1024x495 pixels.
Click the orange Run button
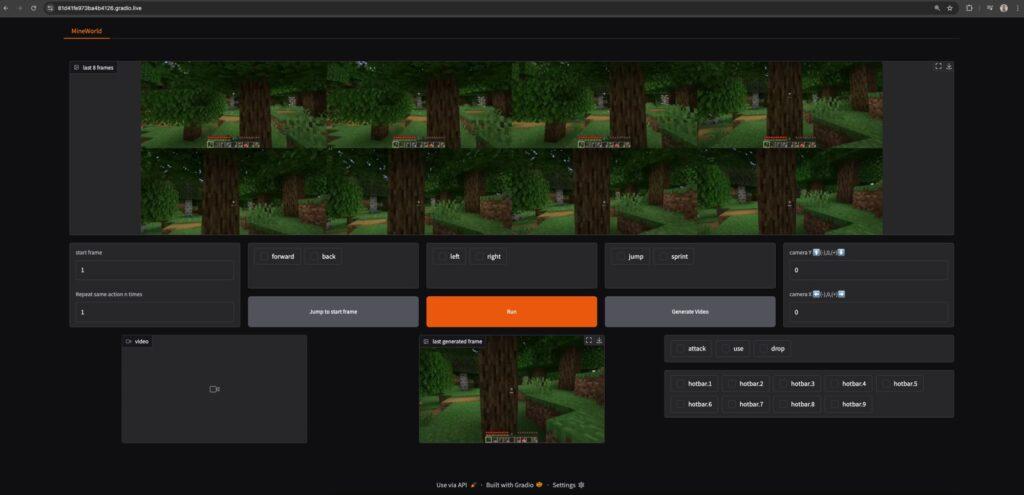tap(511, 311)
